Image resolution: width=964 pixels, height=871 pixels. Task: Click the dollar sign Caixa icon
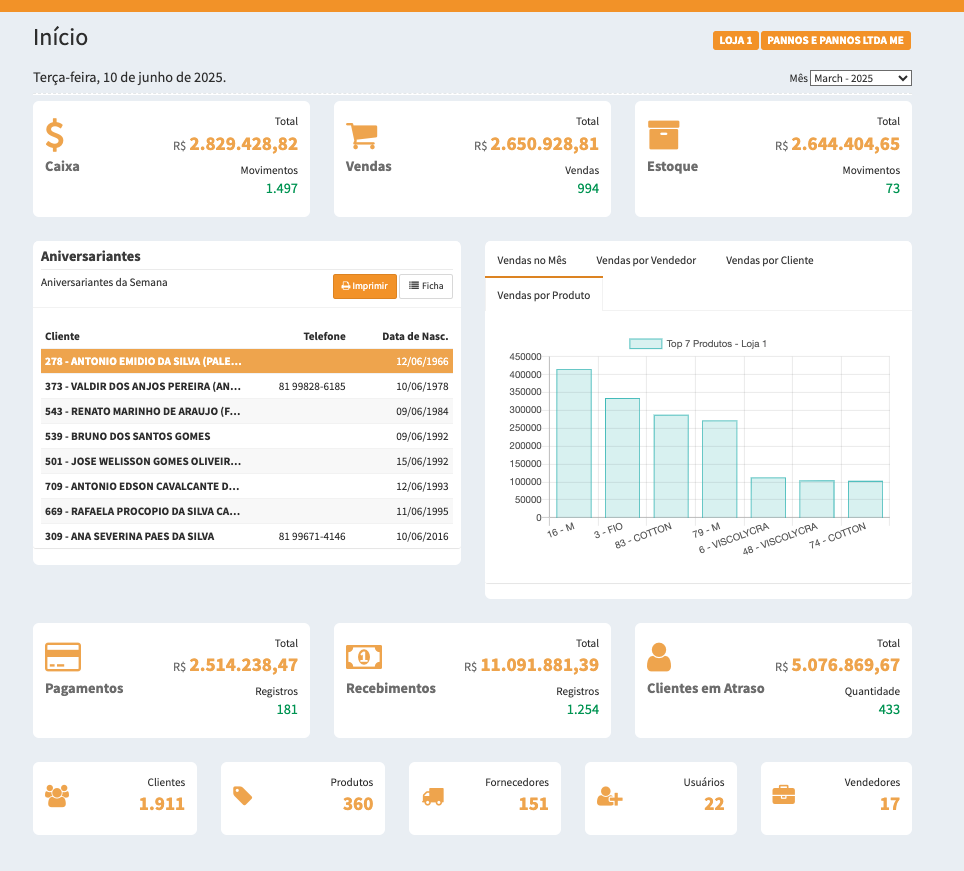coord(55,134)
